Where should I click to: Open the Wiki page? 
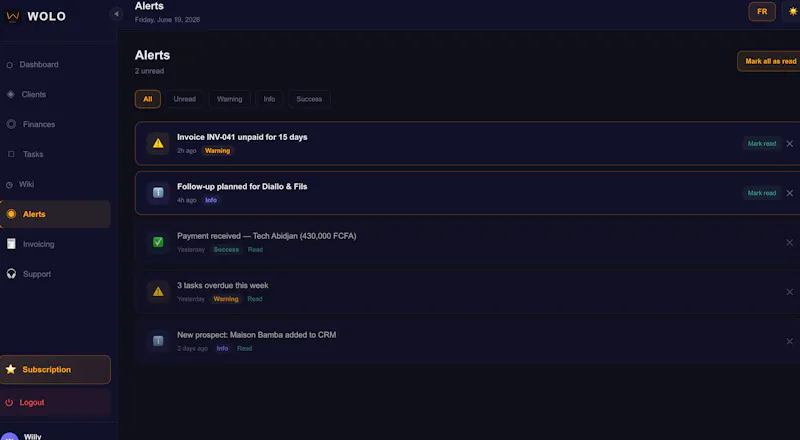(x=55, y=184)
